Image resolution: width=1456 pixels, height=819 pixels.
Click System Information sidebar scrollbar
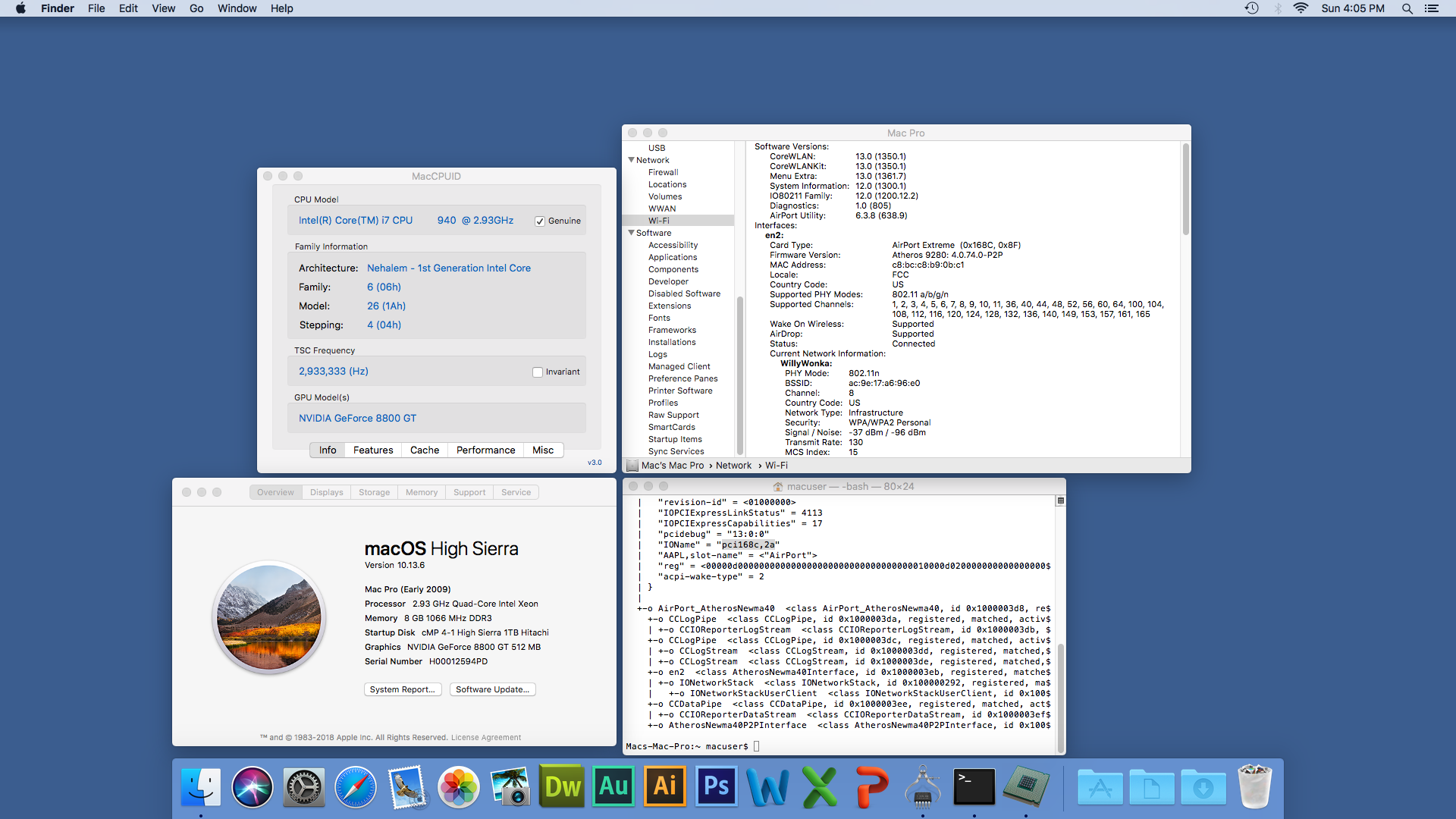coord(739,375)
